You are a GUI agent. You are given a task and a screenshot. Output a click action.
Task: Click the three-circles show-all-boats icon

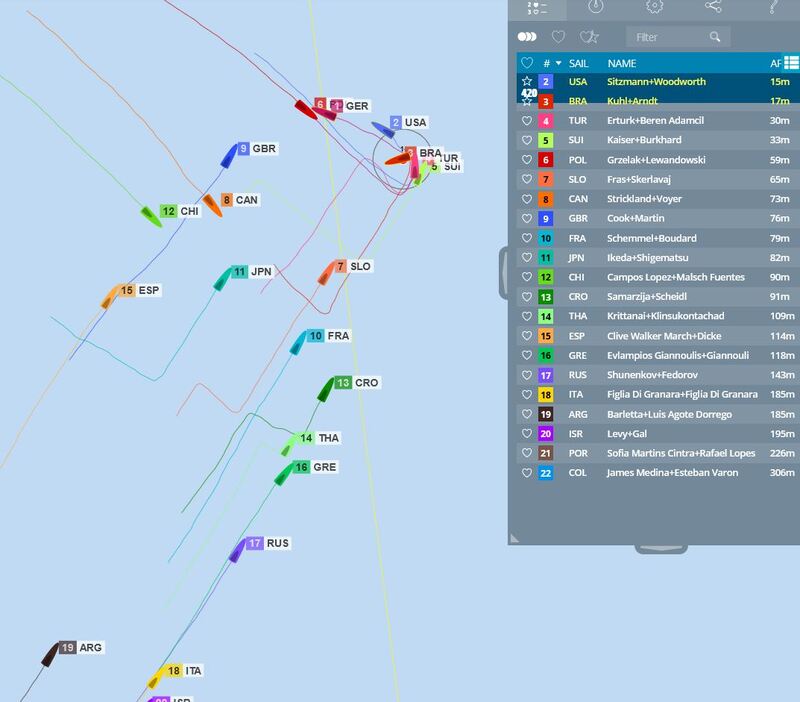(527, 37)
